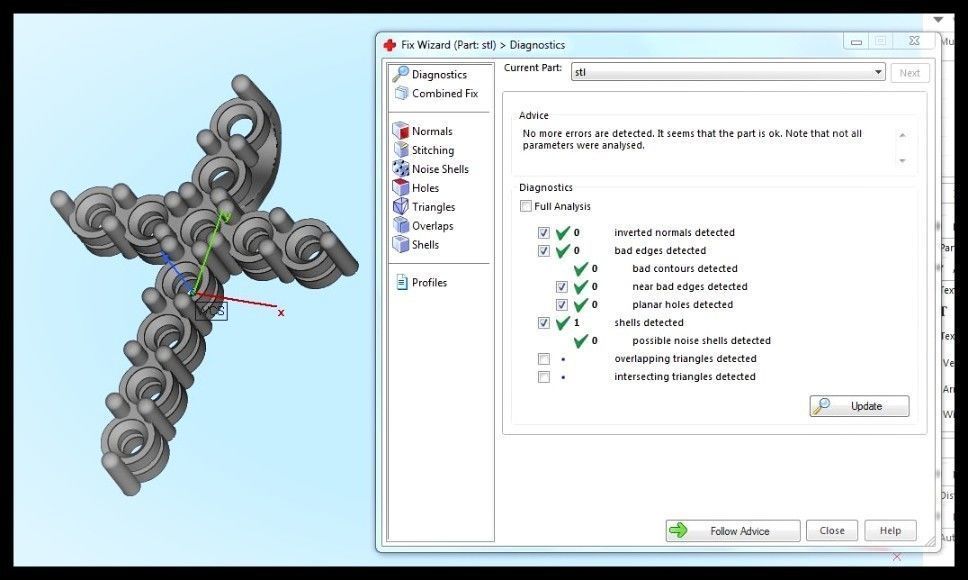Click the red cross Fix Wizard title icon
Image resolution: width=968 pixels, height=580 pixels.
tap(390, 45)
